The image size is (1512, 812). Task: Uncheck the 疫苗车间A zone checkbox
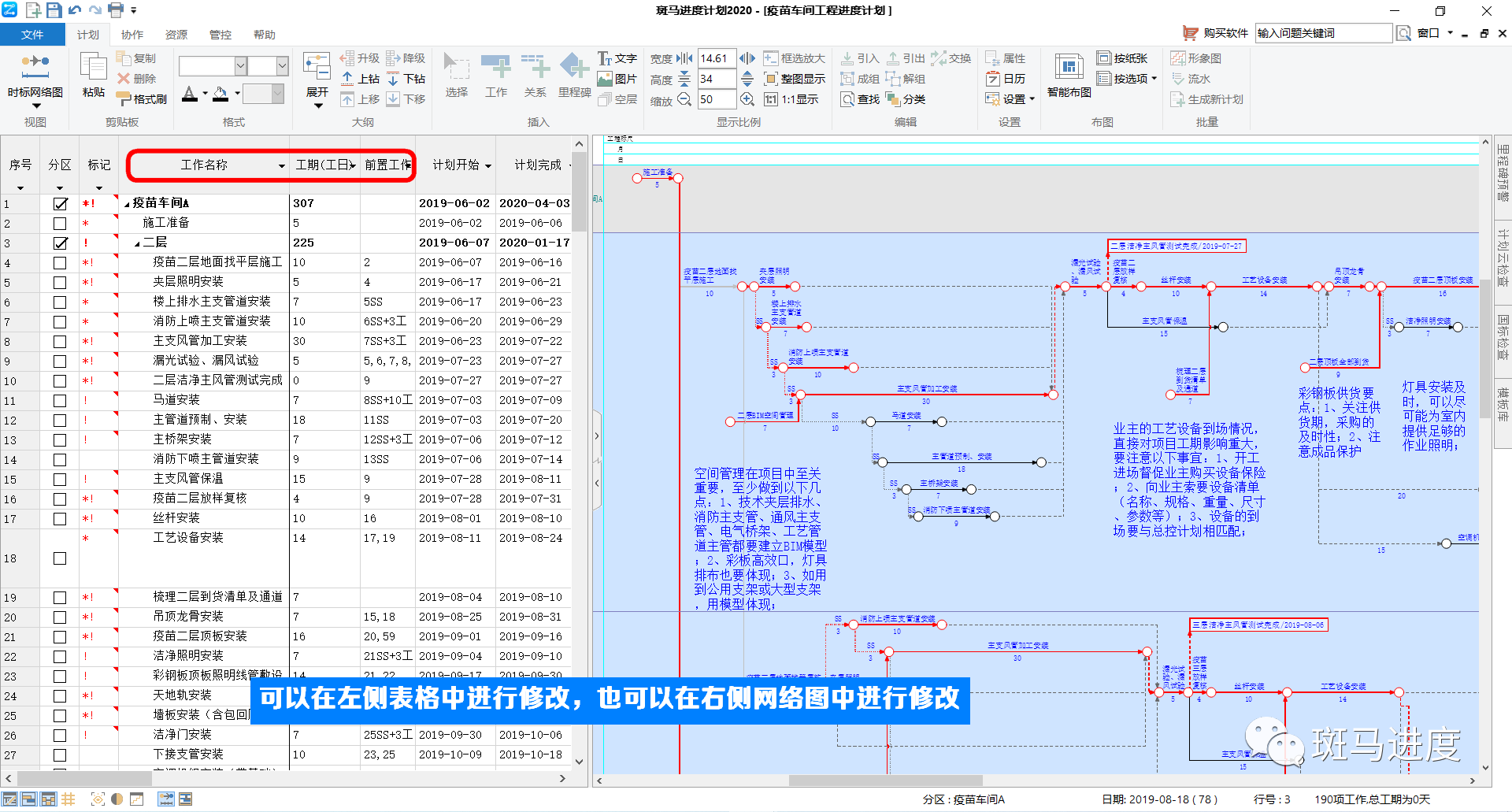[60, 203]
